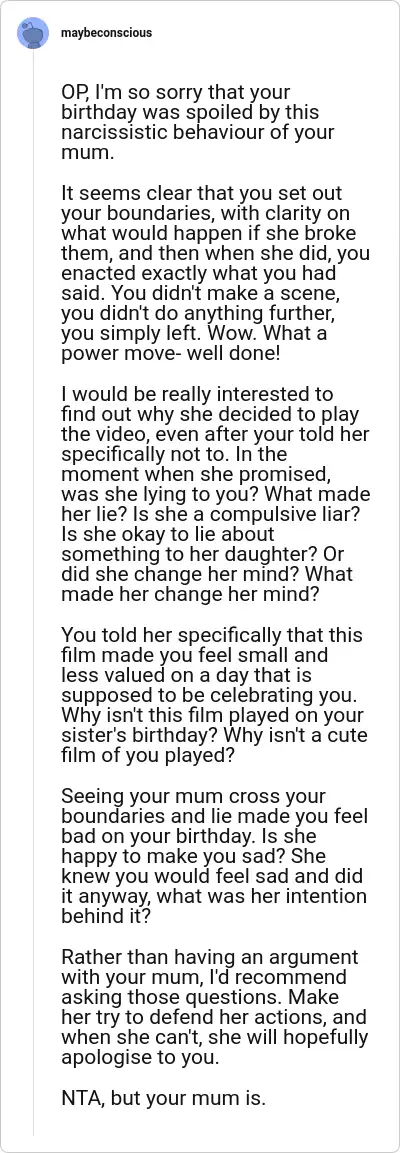Open the maybeconscious user profile link
The width and height of the screenshot is (400, 1153).
tap(107, 33)
